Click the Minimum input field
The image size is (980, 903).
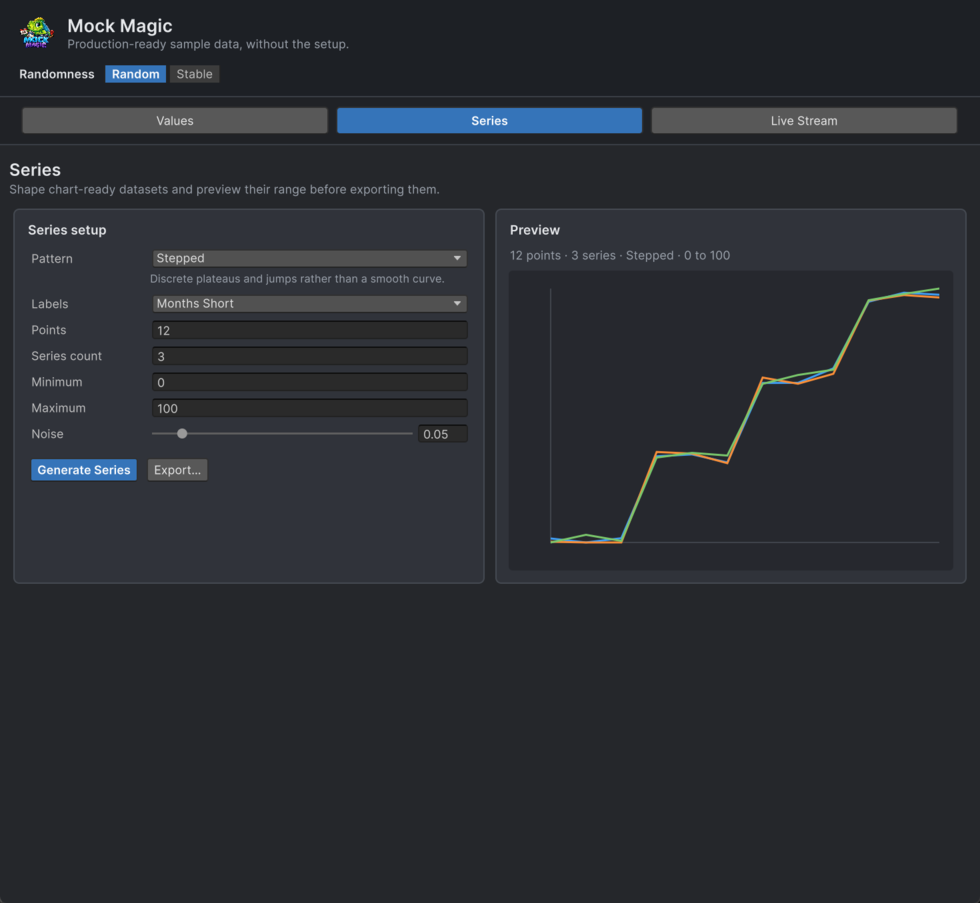point(309,382)
